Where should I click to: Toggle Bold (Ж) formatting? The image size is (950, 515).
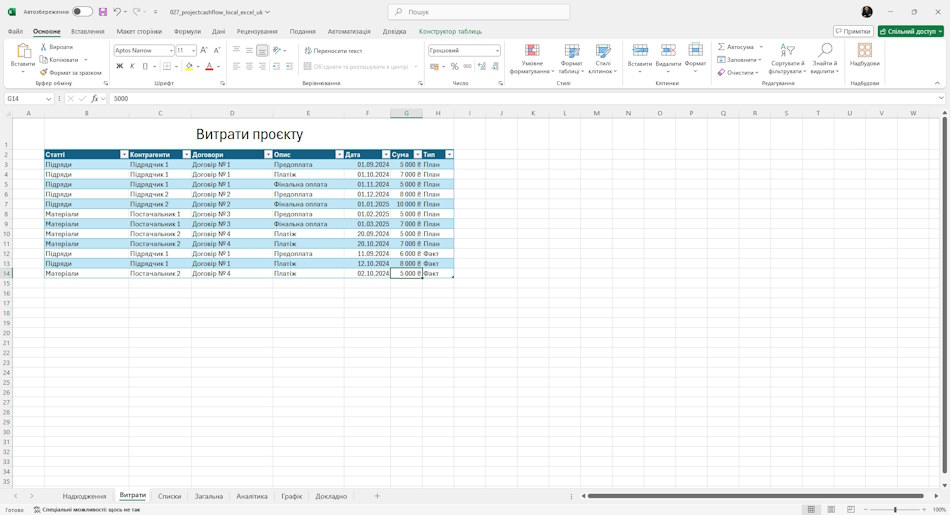(119, 67)
